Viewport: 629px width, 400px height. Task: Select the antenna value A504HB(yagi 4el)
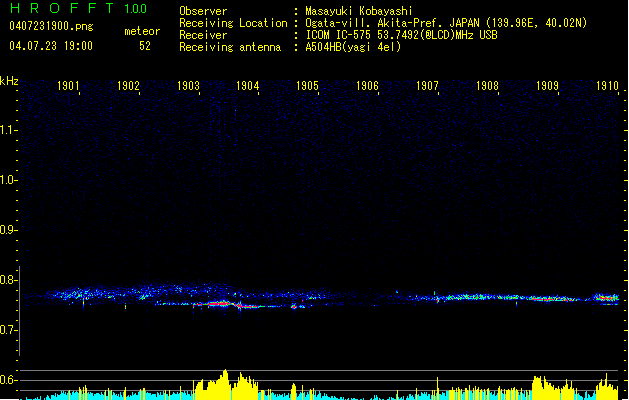coord(353,47)
